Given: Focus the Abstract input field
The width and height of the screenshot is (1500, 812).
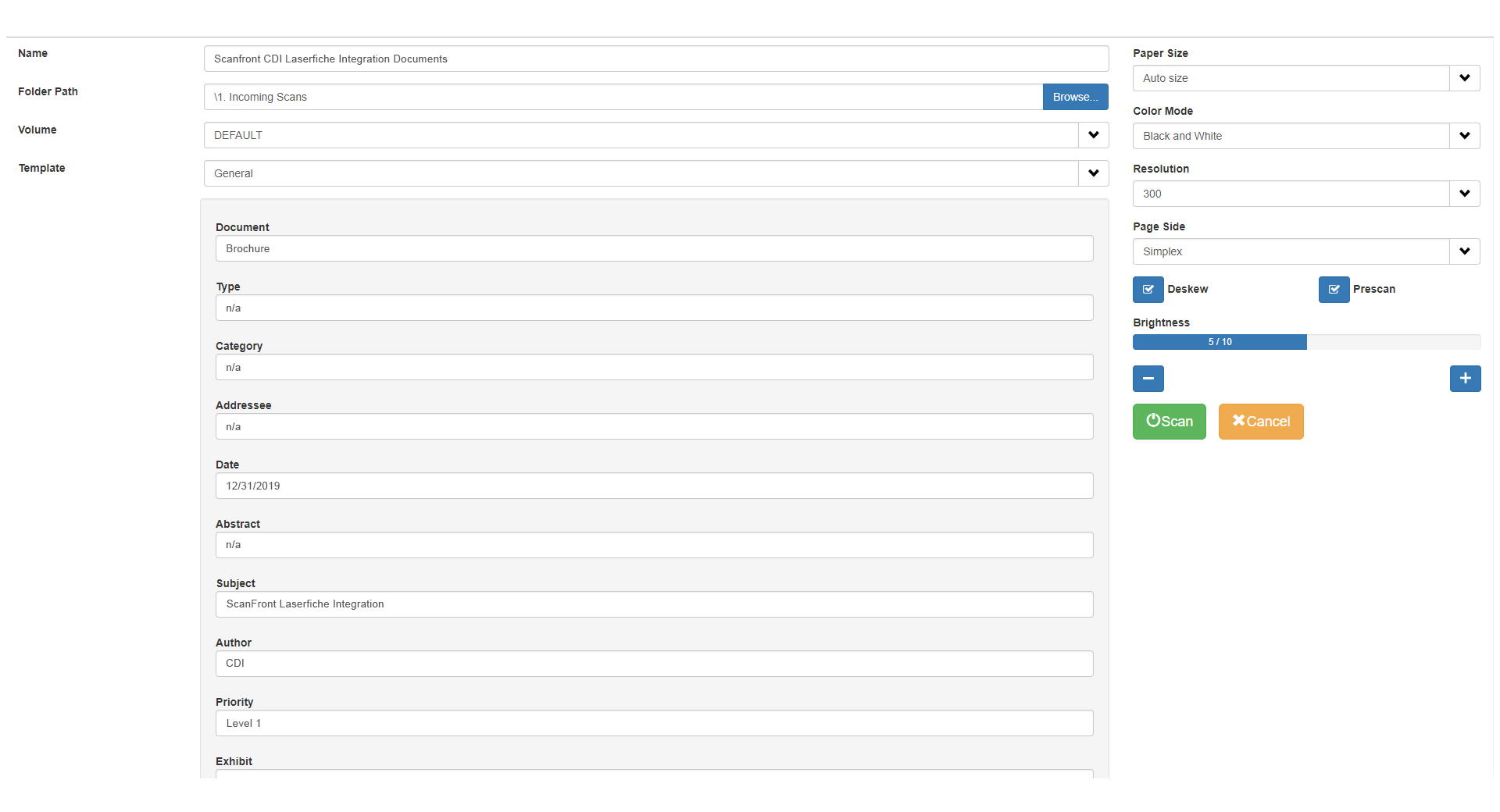Looking at the screenshot, I should [x=655, y=545].
